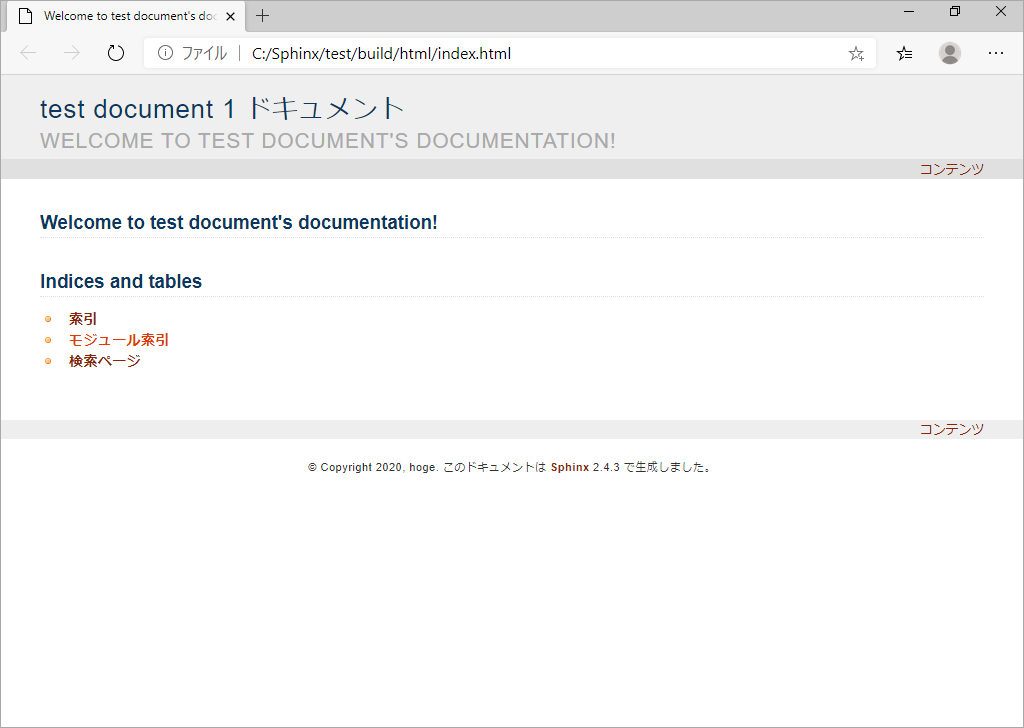Follow the 索引 index link

(x=83, y=319)
